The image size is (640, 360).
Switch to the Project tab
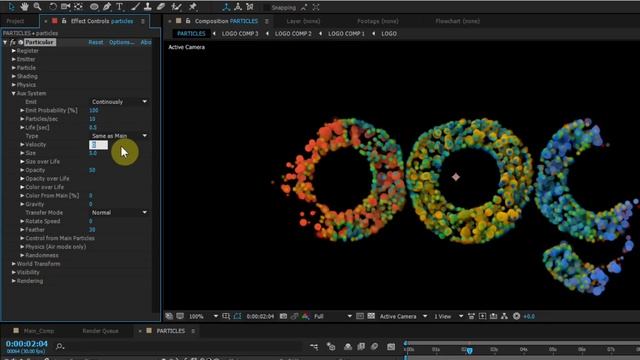pyautogui.click(x=16, y=21)
